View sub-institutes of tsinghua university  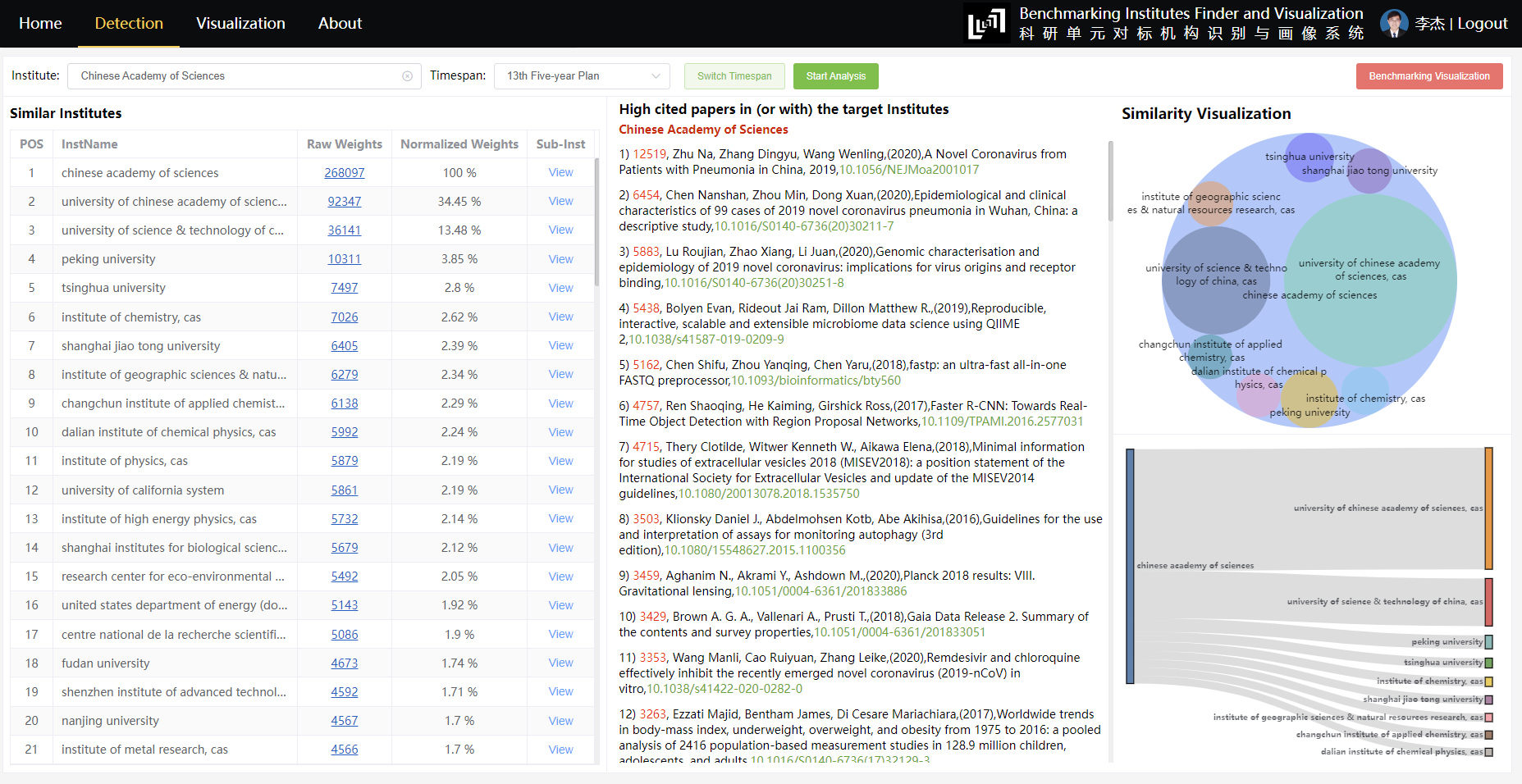click(561, 288)
